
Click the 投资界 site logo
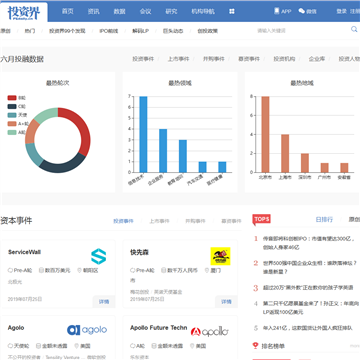coord(23,13)
